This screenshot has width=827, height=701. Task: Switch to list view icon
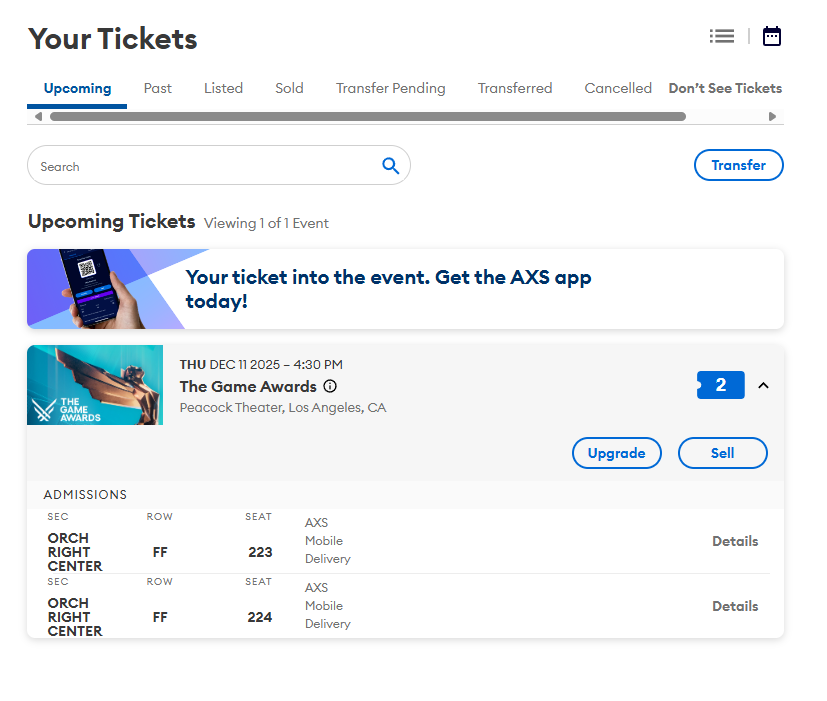tap(722, 36)
